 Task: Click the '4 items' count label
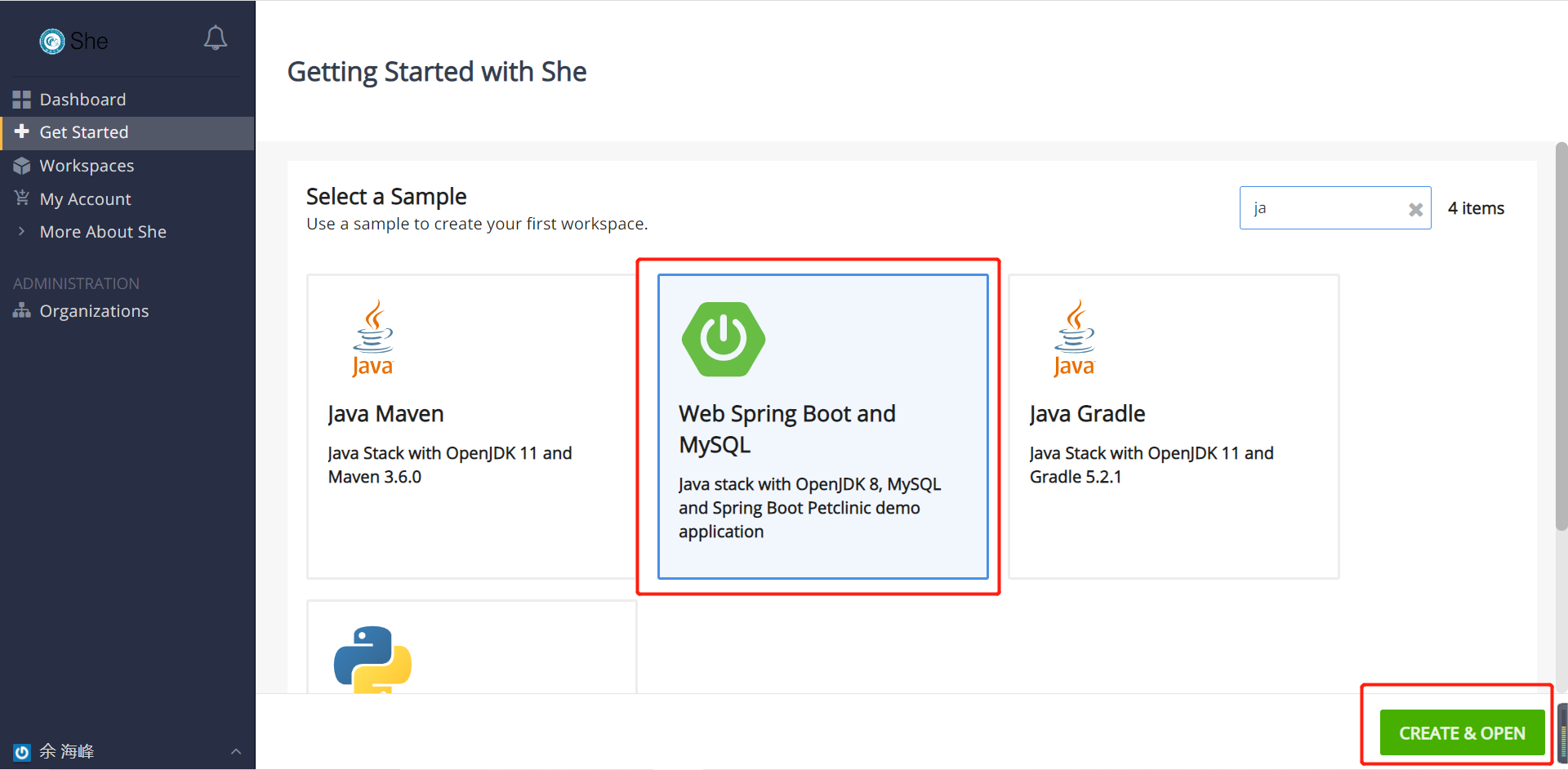tap(1476, 208)
